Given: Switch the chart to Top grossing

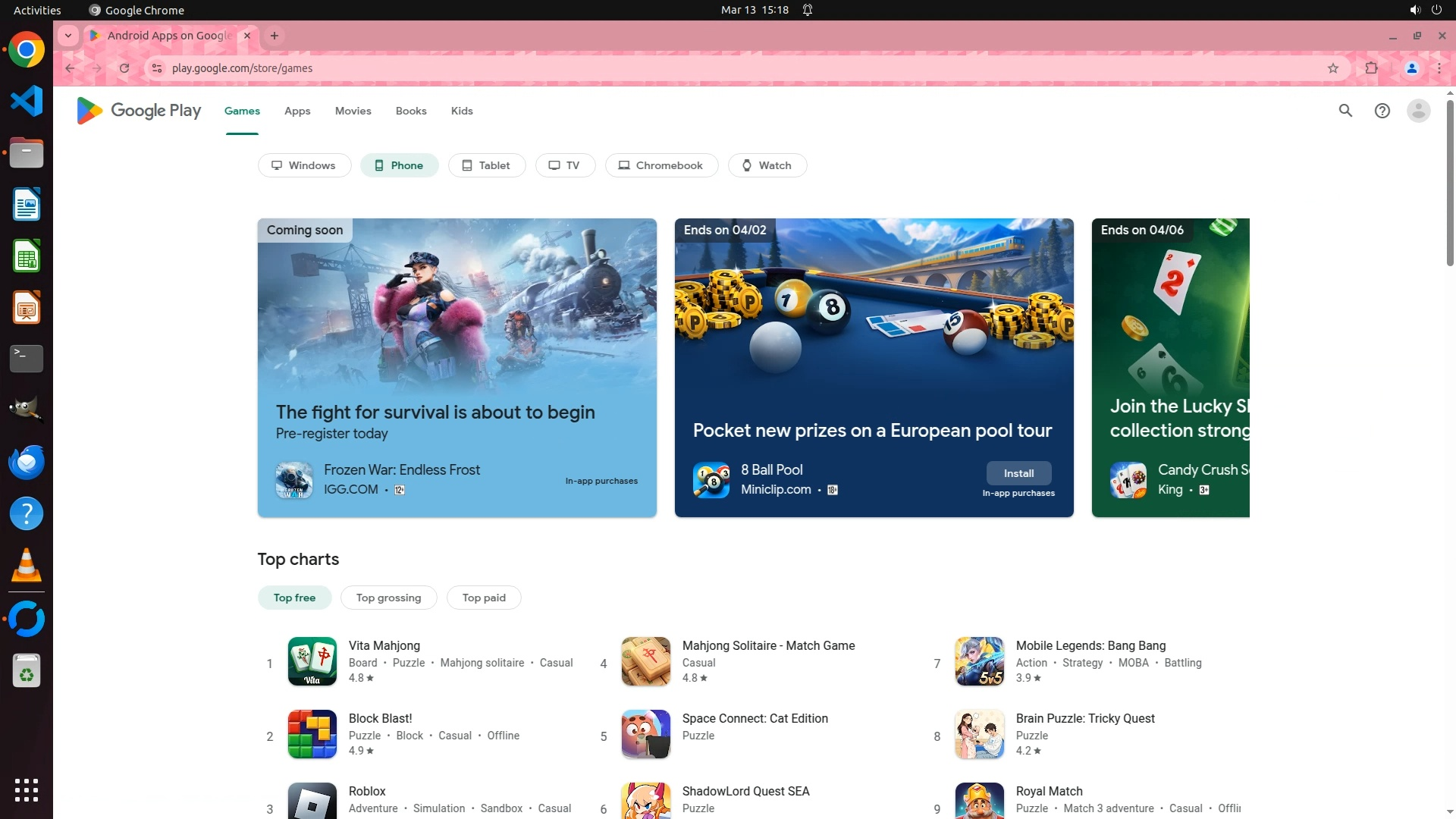Looking at the screenshot, I should pos(388,598).
